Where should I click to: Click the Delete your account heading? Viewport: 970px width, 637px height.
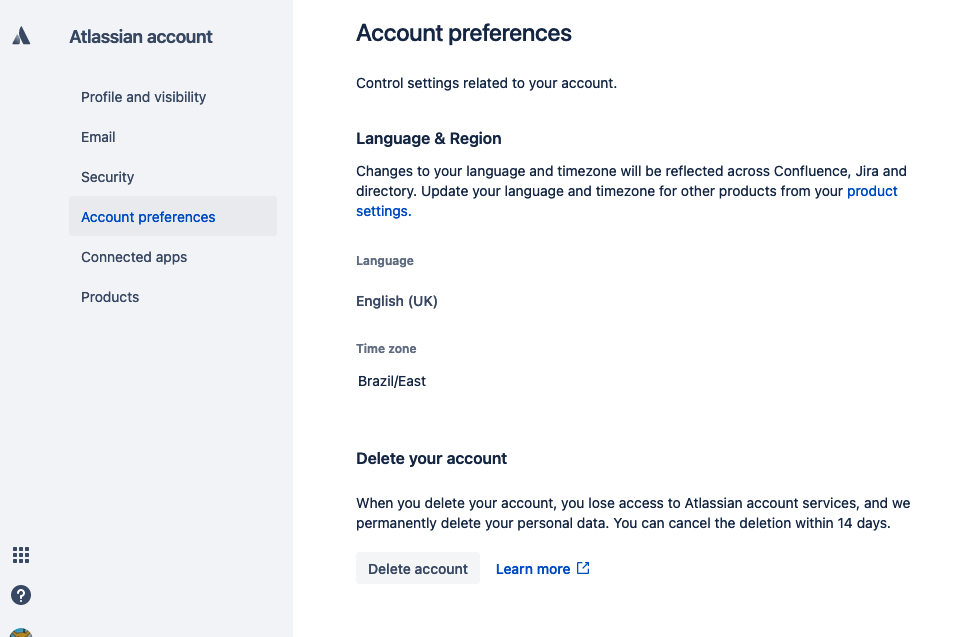point(431,459)
